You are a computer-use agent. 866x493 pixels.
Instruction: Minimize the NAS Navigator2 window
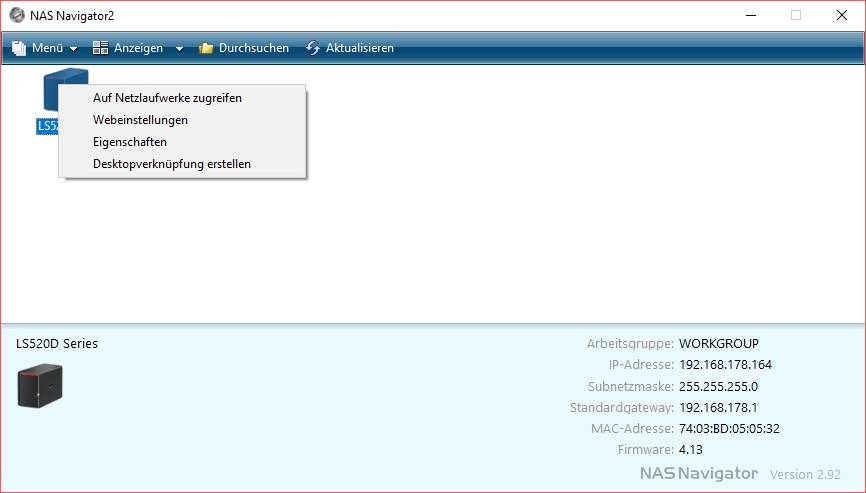point(751,15)
